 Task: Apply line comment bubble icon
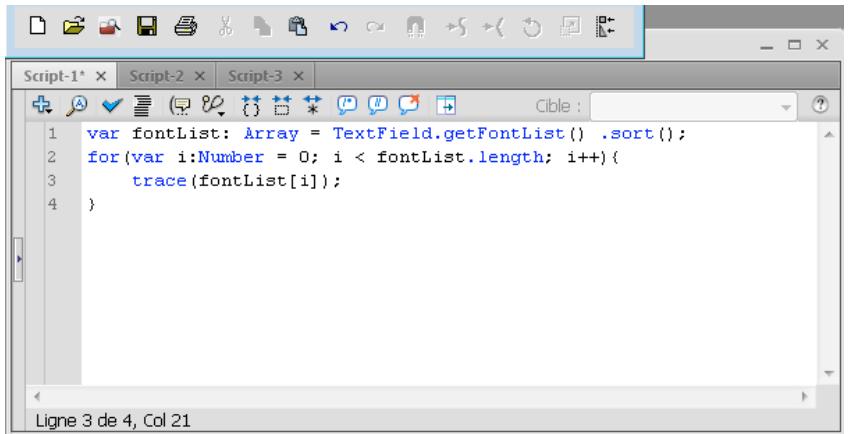(x=377, y=104)
